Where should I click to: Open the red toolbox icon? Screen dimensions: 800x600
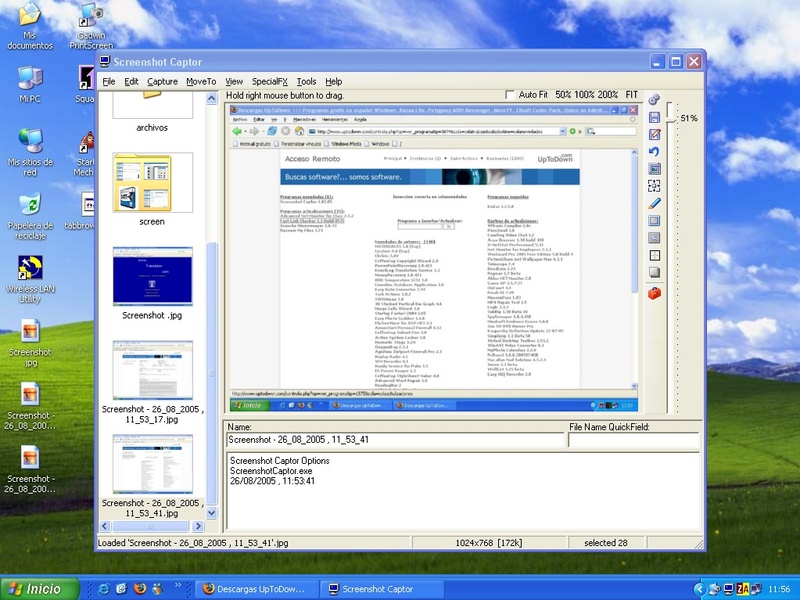click(x=654, y=293)
